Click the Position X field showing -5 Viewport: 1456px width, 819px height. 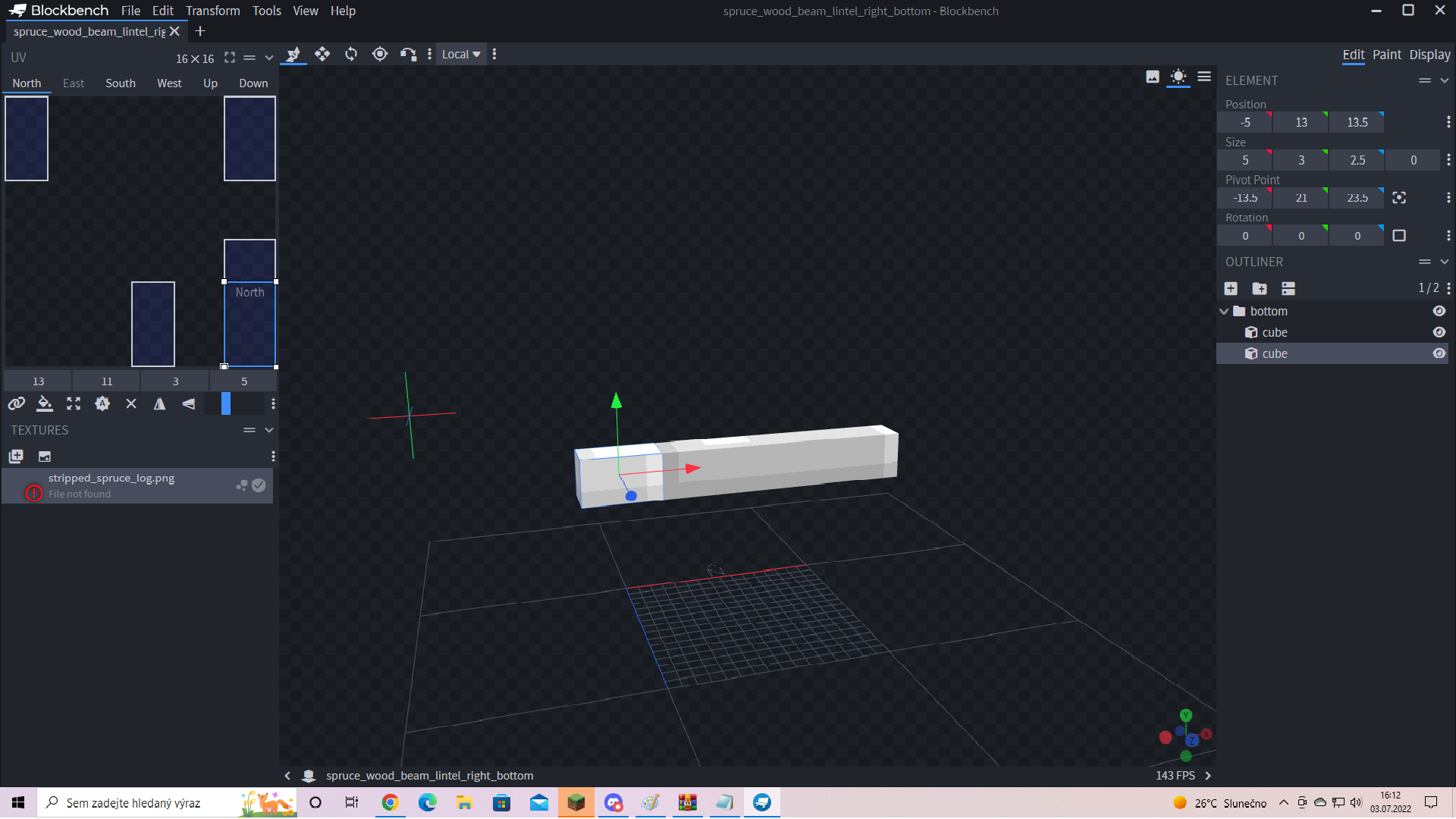1245,122
